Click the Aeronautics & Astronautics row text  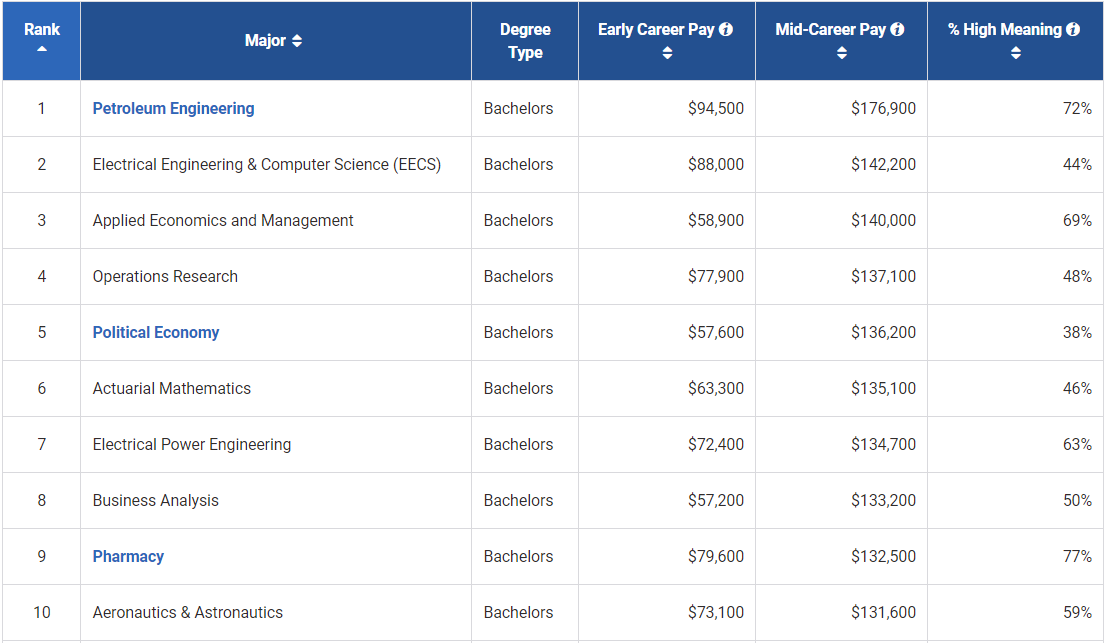[188, 613]
